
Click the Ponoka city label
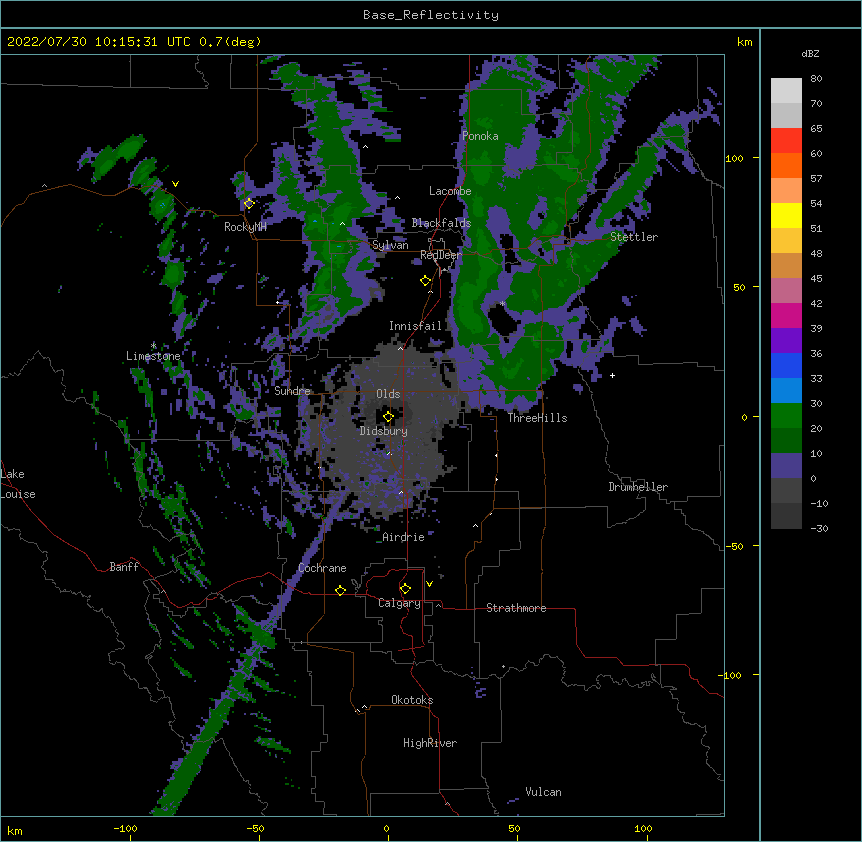click(480, 136)
